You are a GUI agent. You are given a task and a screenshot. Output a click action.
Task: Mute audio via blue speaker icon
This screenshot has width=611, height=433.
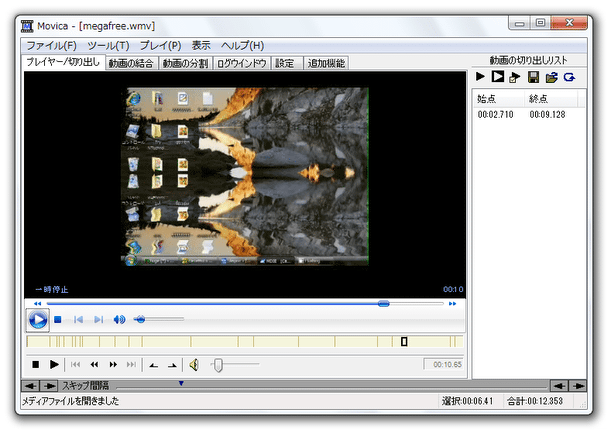[x=119, y=320]
